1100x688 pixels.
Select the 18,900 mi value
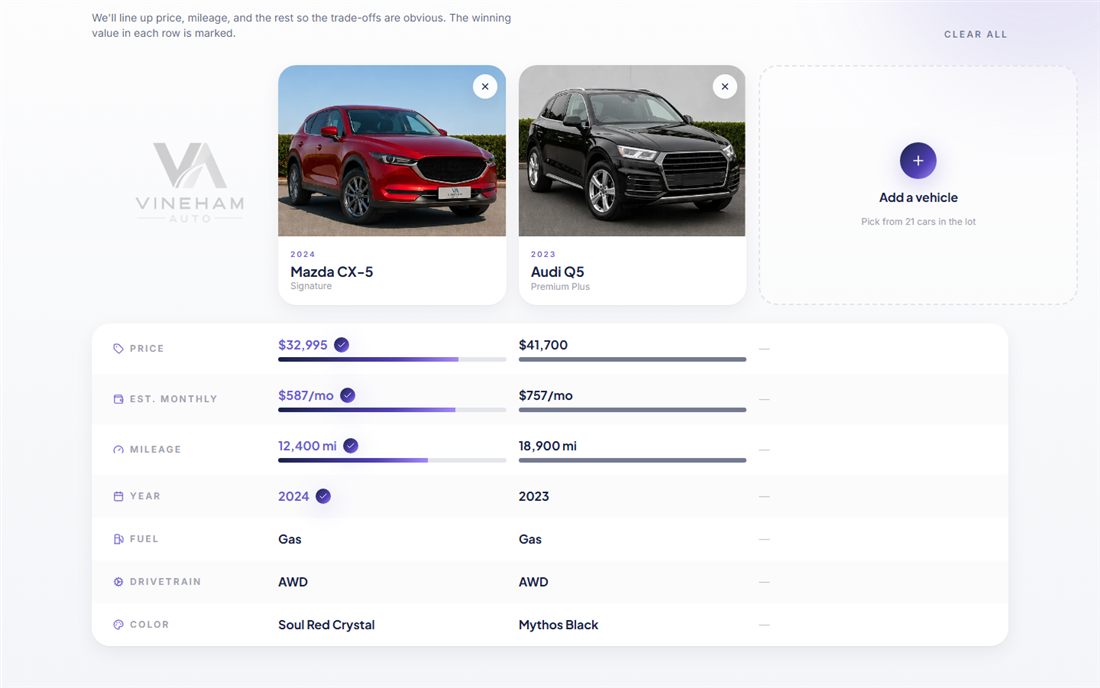pyautogui.click(x=547, y=445)
